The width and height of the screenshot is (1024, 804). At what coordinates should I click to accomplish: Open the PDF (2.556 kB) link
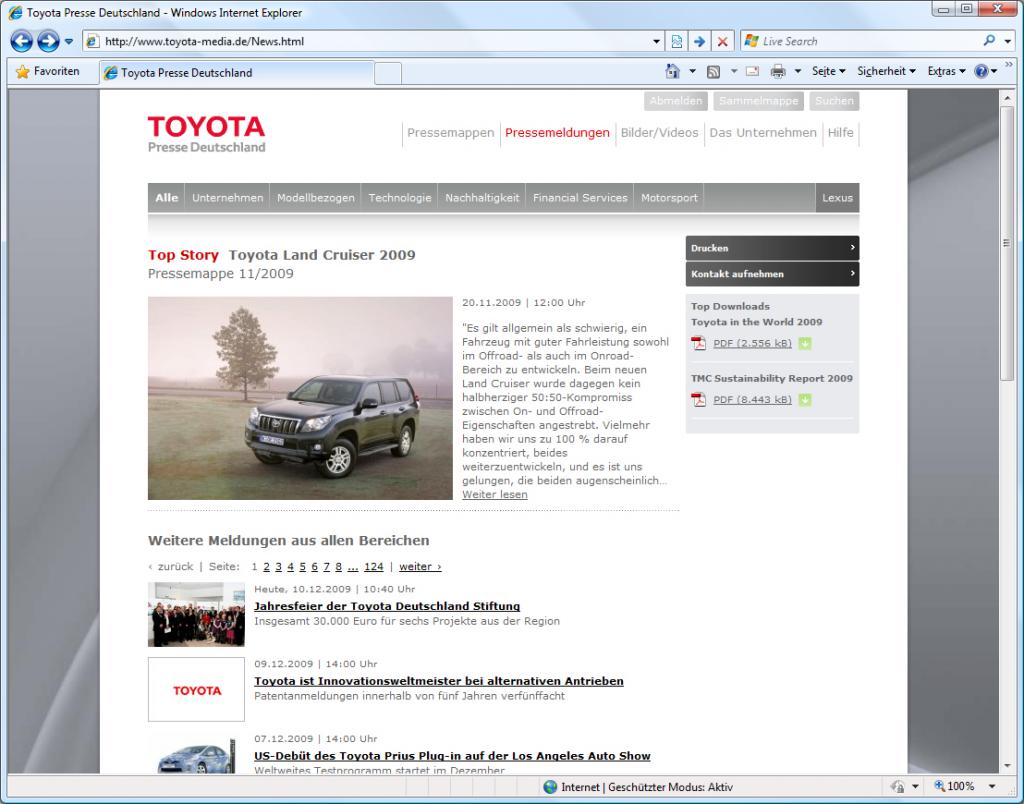[752, 344]
